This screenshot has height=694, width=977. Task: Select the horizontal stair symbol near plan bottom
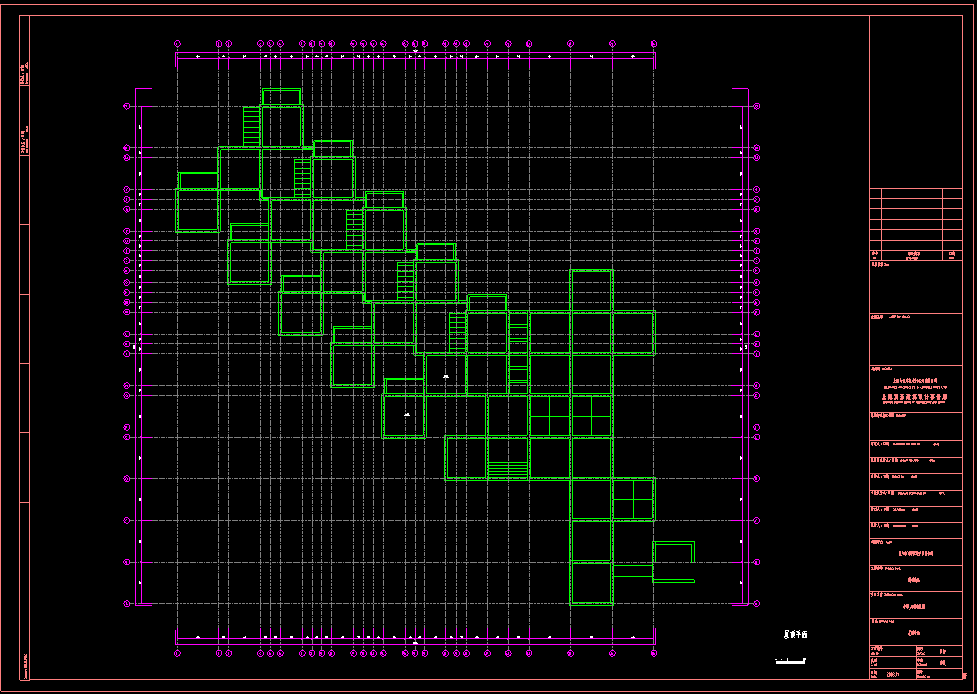507,469
